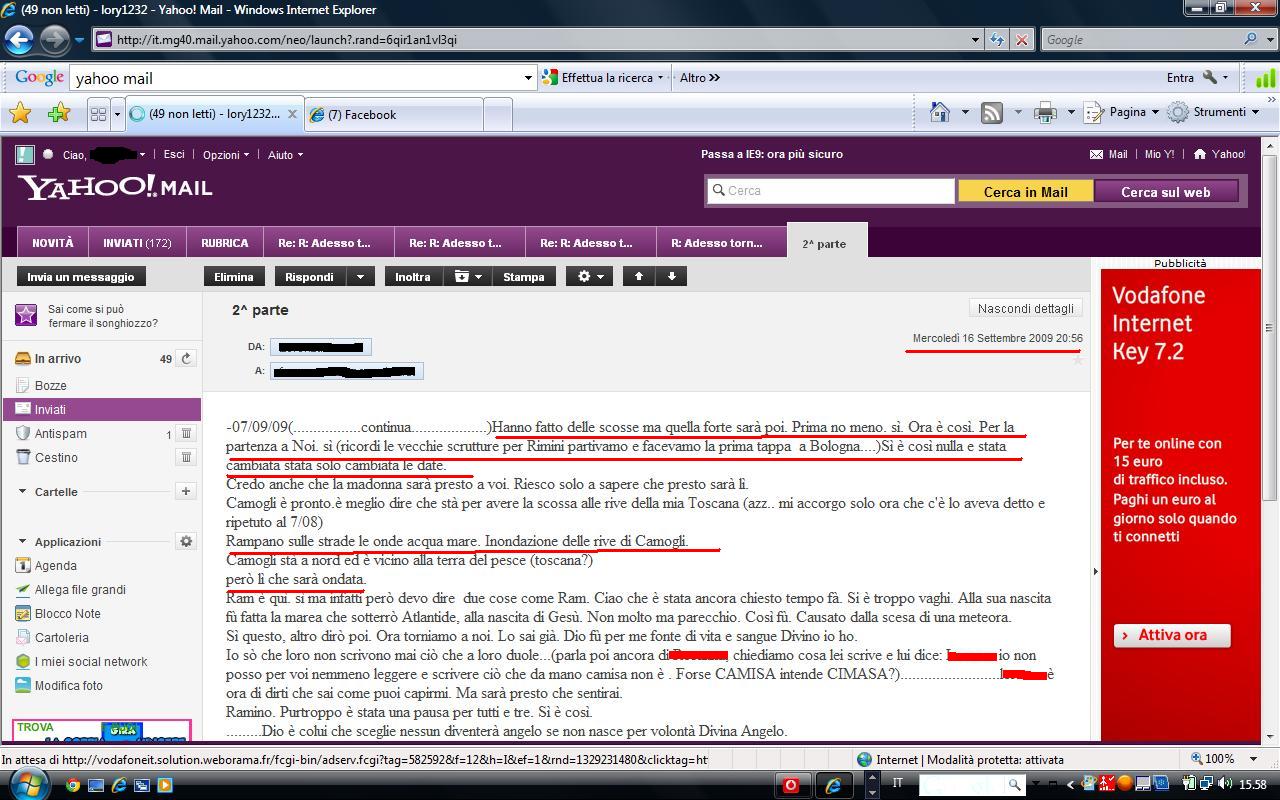Click the Print icon in IE toolbar
This screenshot has height=800, width=1280.
1045,112
